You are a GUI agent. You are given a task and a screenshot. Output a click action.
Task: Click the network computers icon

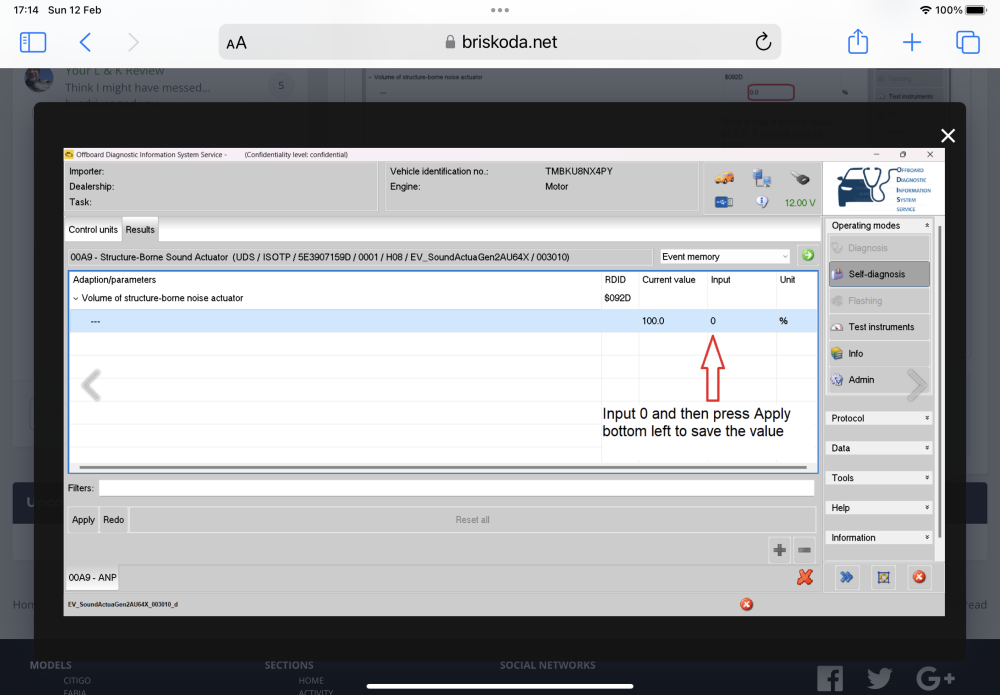tap(761, 179)
